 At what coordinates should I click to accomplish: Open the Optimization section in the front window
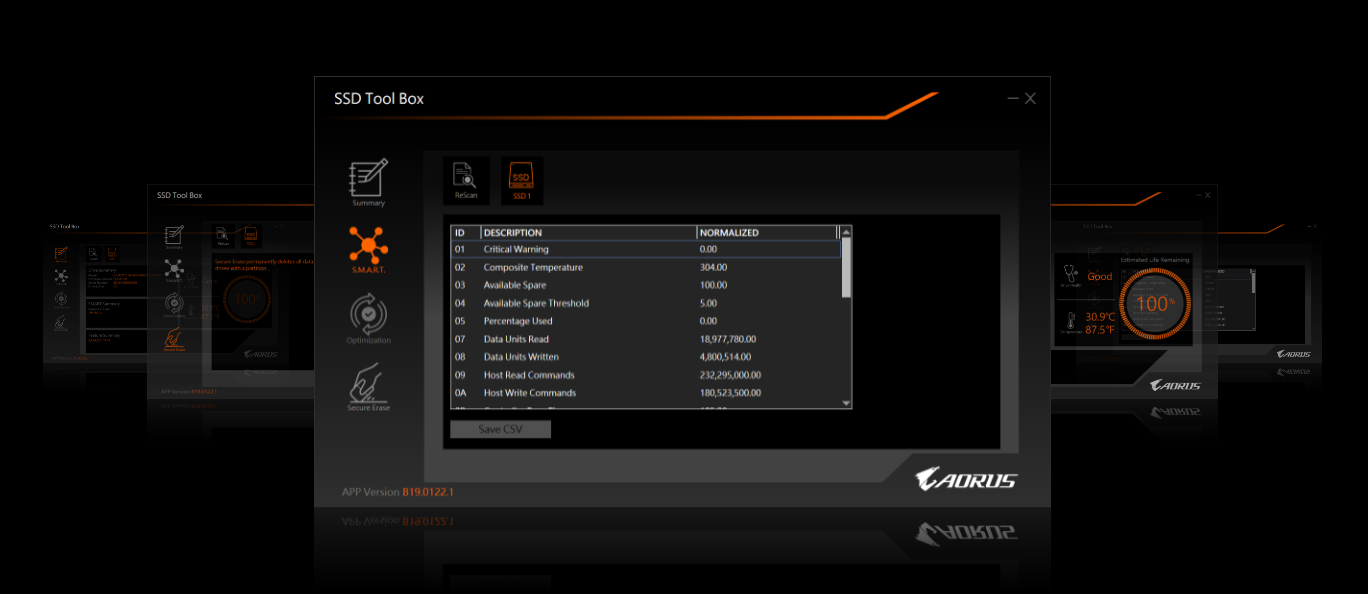pos(368,316)
